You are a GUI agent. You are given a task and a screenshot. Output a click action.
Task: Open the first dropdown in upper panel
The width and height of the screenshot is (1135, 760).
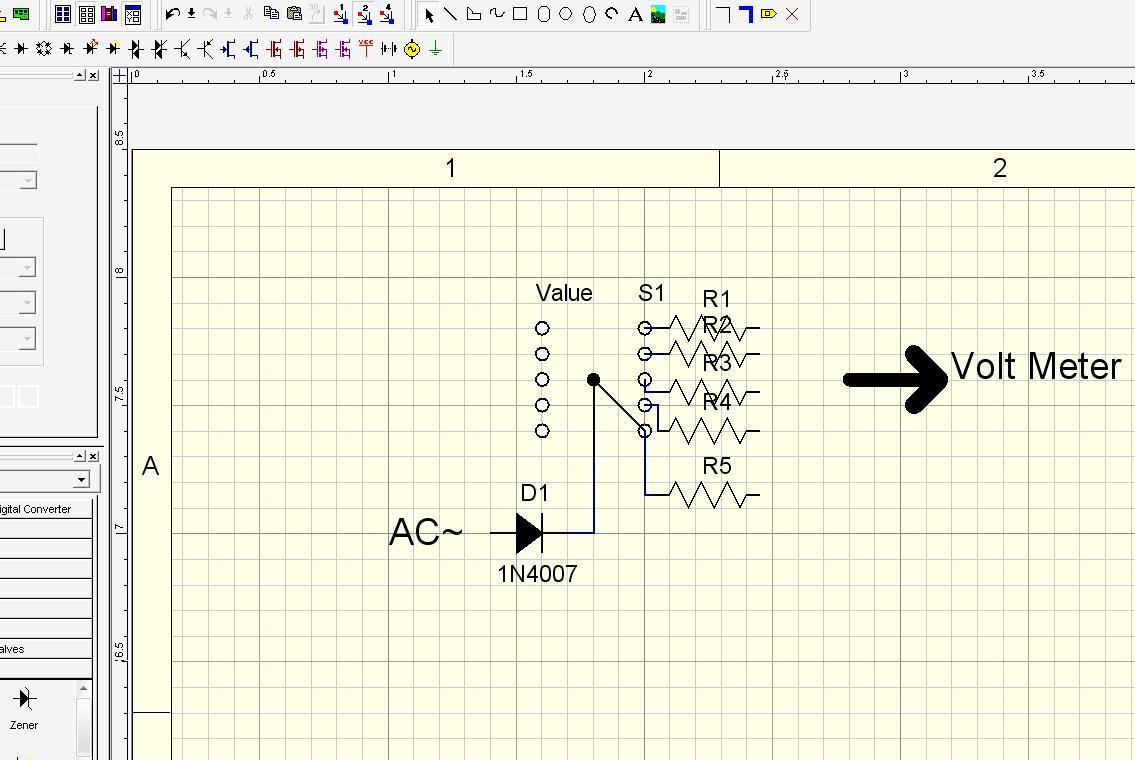coord(28,180)
